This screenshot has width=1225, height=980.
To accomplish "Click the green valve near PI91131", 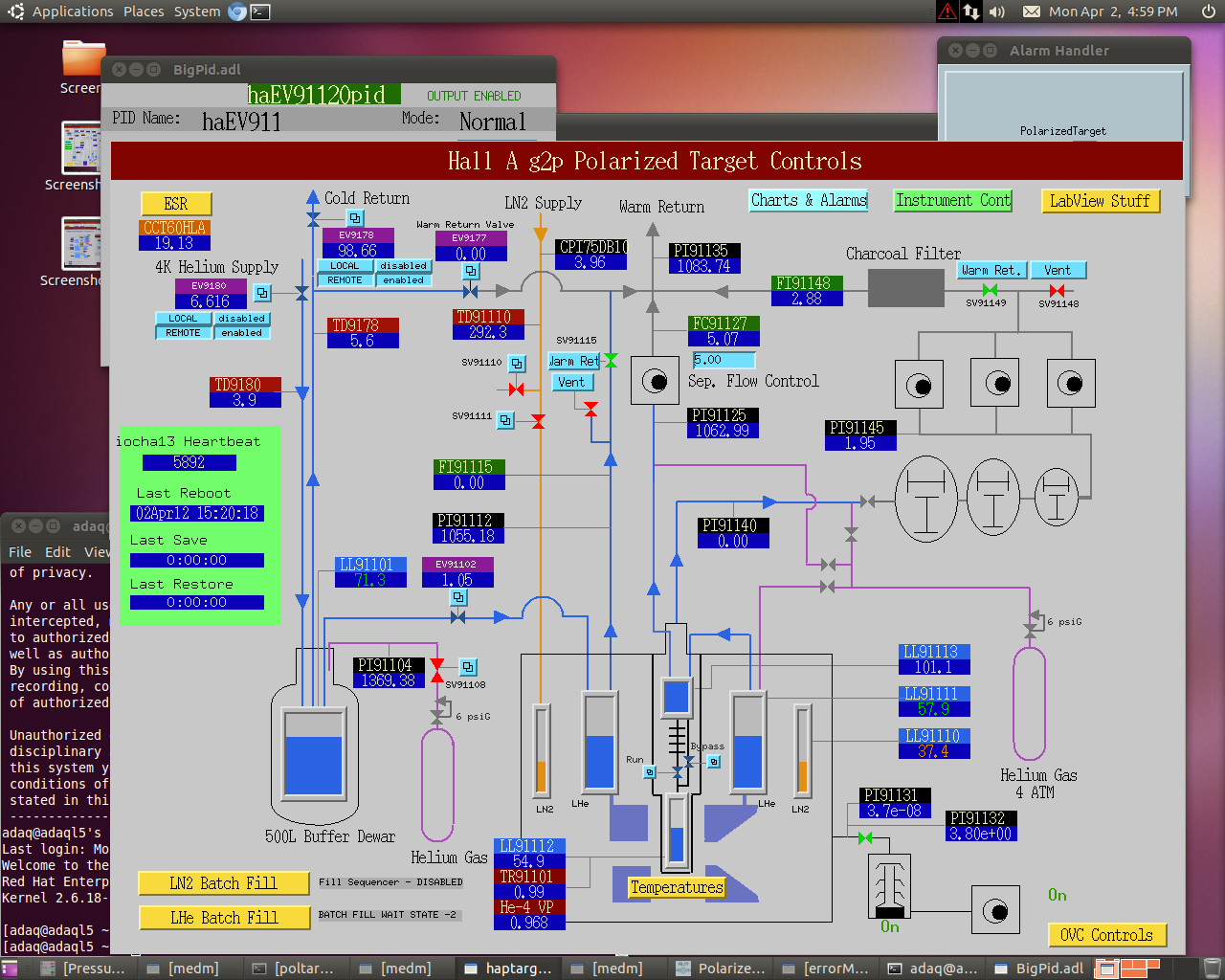I will pyautogui.click(x=865, y=838).
